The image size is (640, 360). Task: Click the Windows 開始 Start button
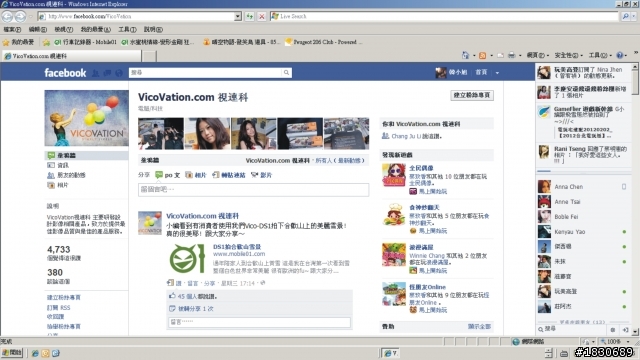pyautogui.click(x=12, y=353)
